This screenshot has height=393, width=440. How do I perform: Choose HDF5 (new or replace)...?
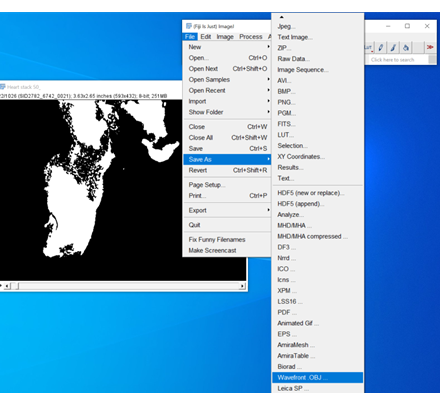(x=318, y=193)
